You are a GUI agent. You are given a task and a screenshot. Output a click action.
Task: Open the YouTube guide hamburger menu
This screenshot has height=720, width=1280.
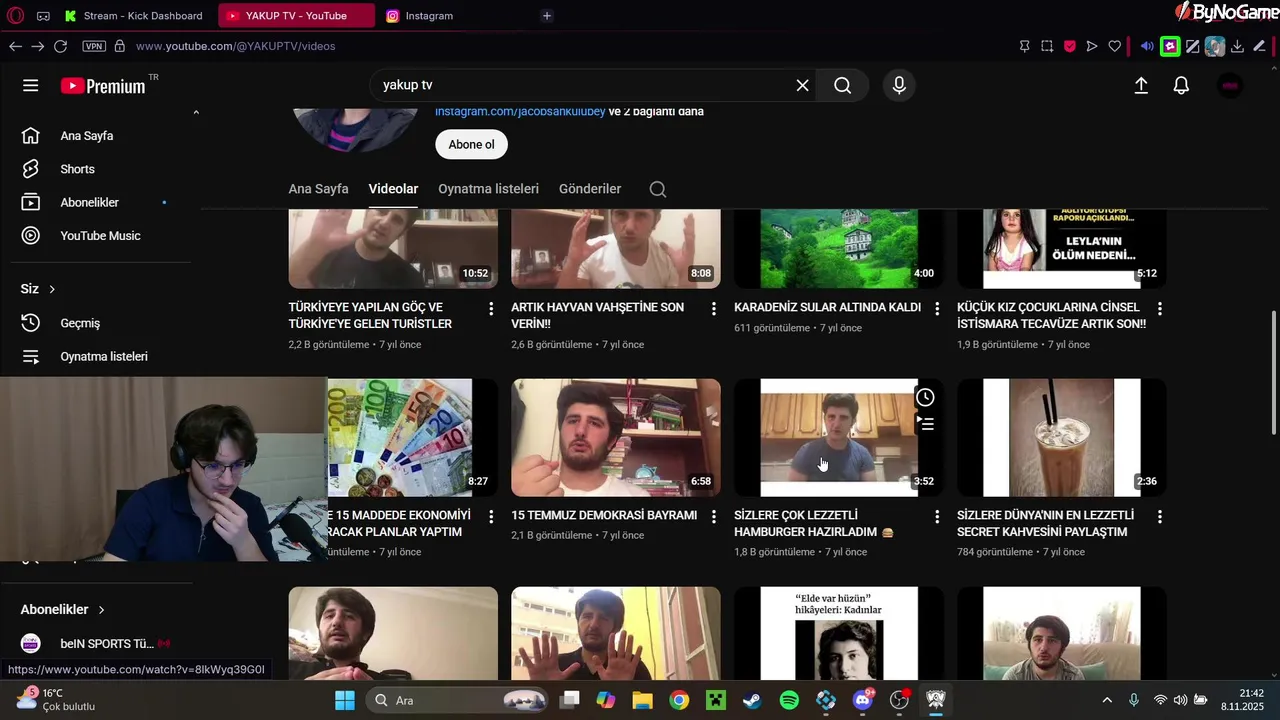click(31, 86)
